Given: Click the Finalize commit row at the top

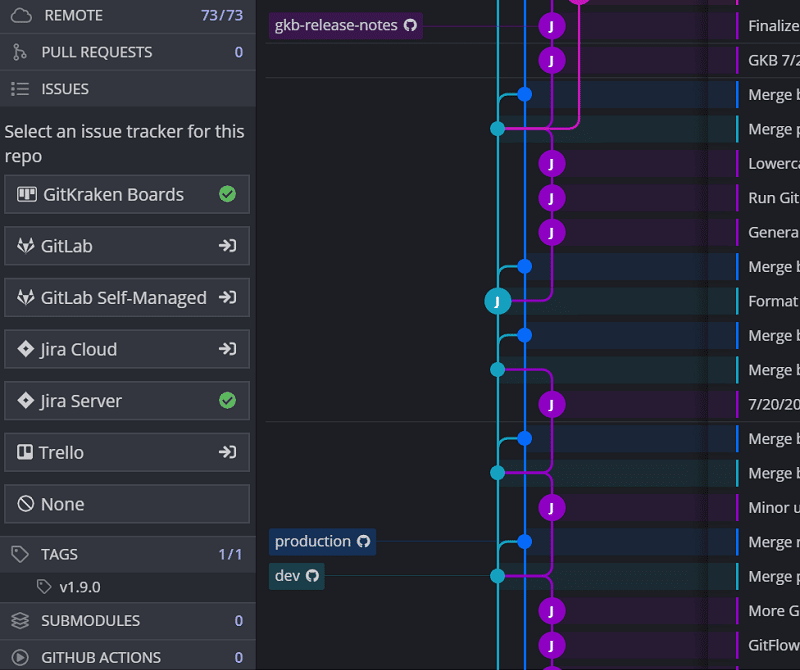Looking at the screenshot, I should coord(772,26).
